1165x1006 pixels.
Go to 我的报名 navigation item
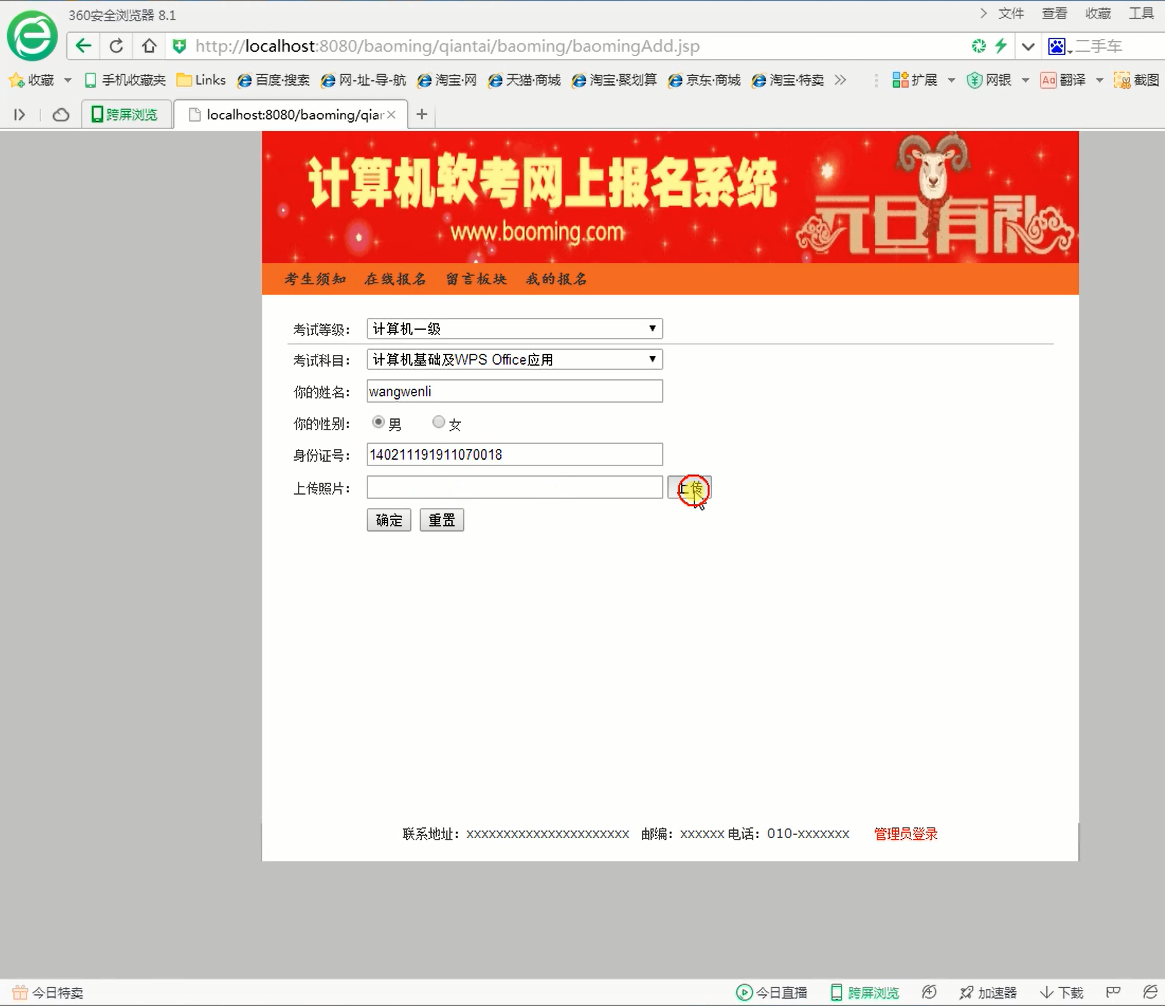556,279
